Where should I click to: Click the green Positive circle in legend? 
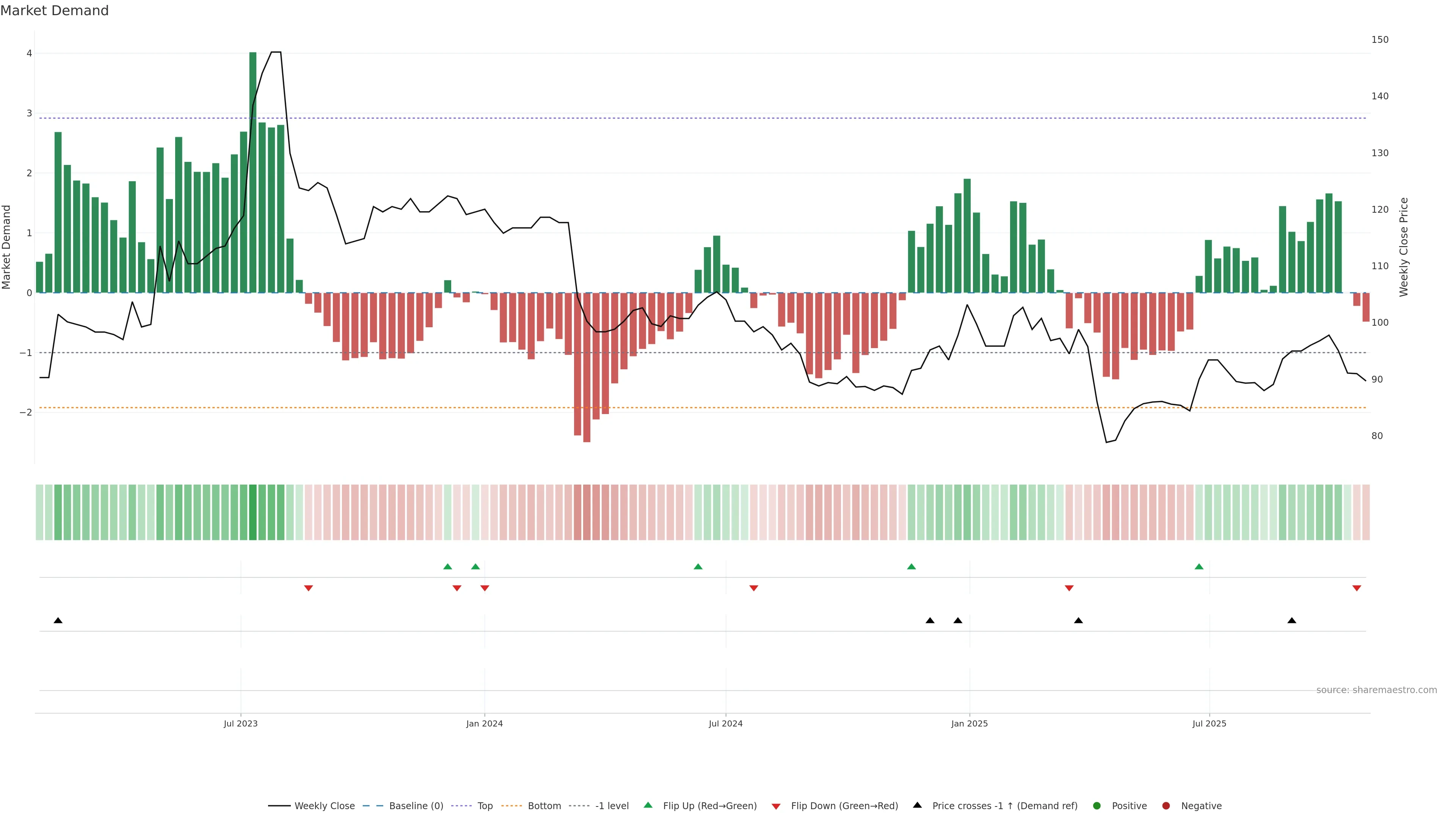pos(1097,805)
